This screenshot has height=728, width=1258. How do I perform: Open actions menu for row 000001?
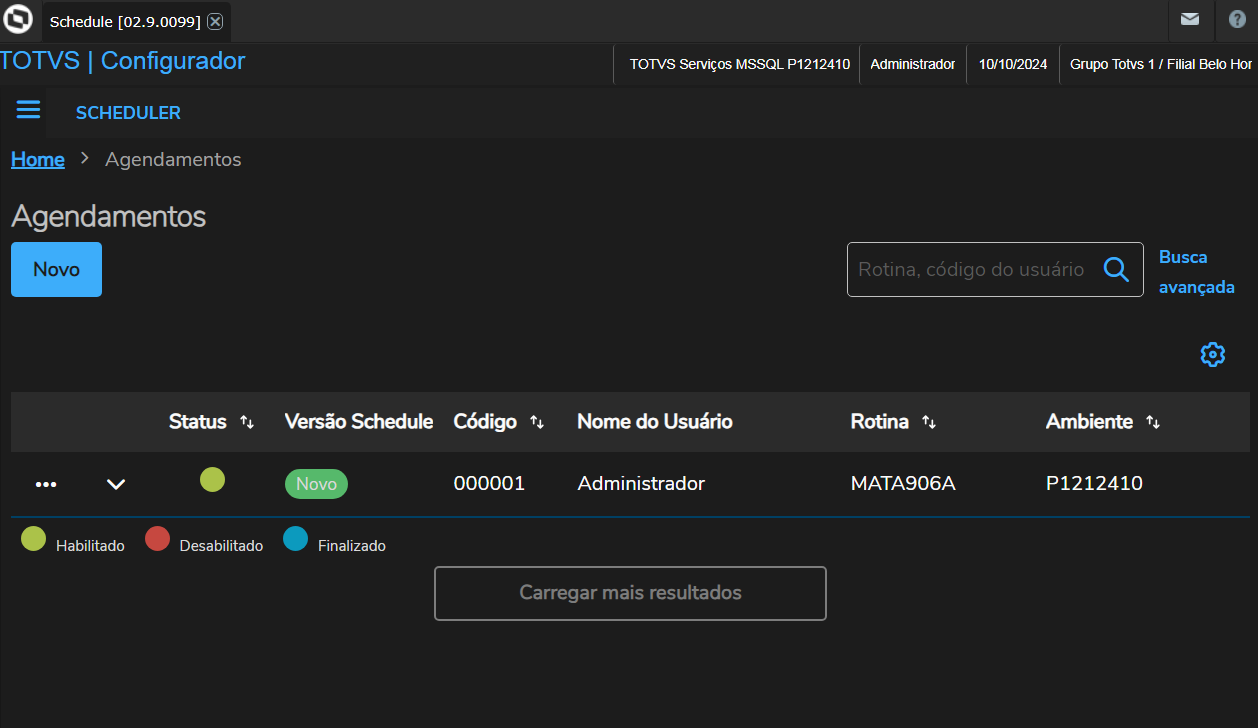(x=46, y=484)
